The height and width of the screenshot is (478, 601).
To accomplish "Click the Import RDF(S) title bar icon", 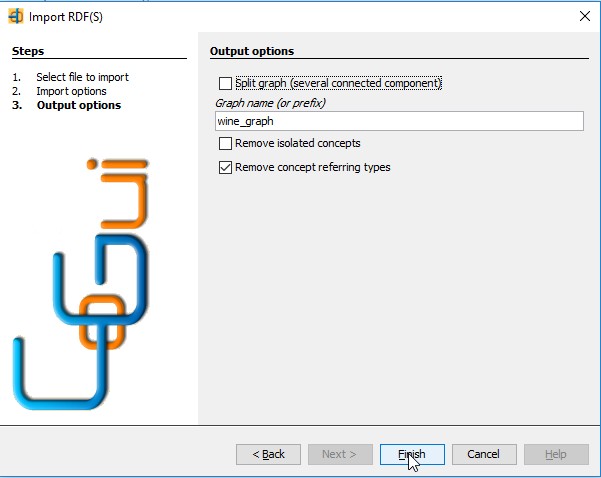I will (16, 16).
